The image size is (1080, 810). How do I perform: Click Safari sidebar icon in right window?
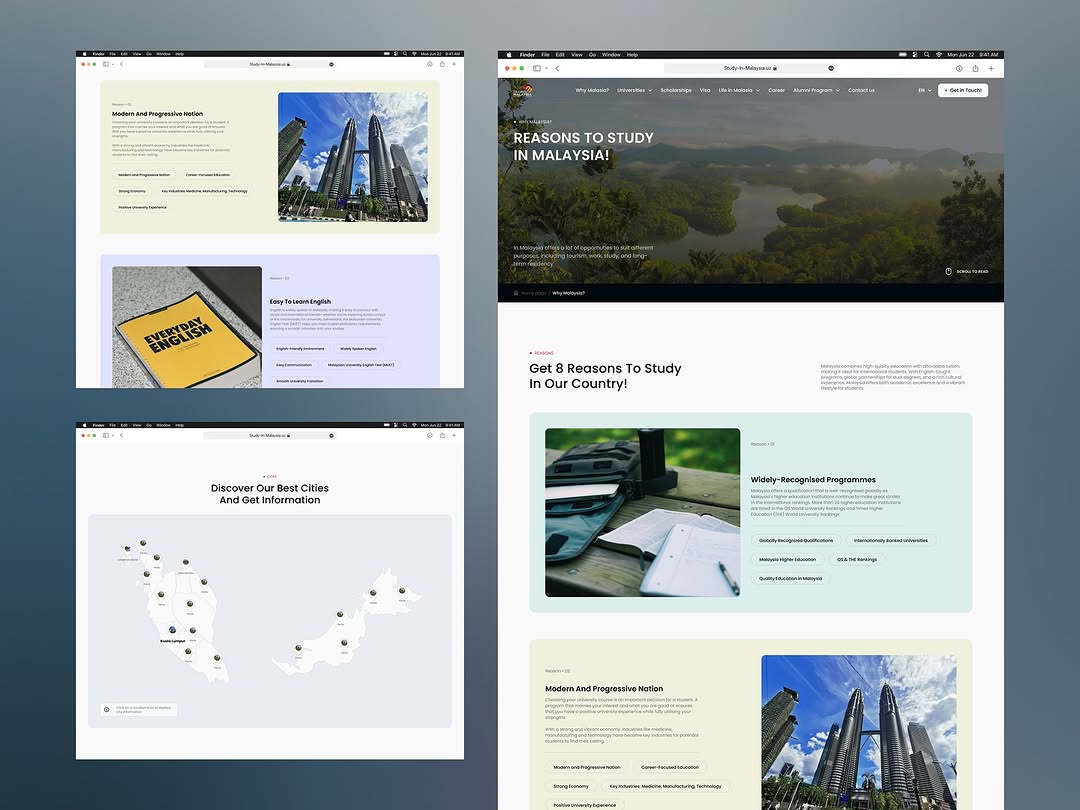(x=537, y=68)
